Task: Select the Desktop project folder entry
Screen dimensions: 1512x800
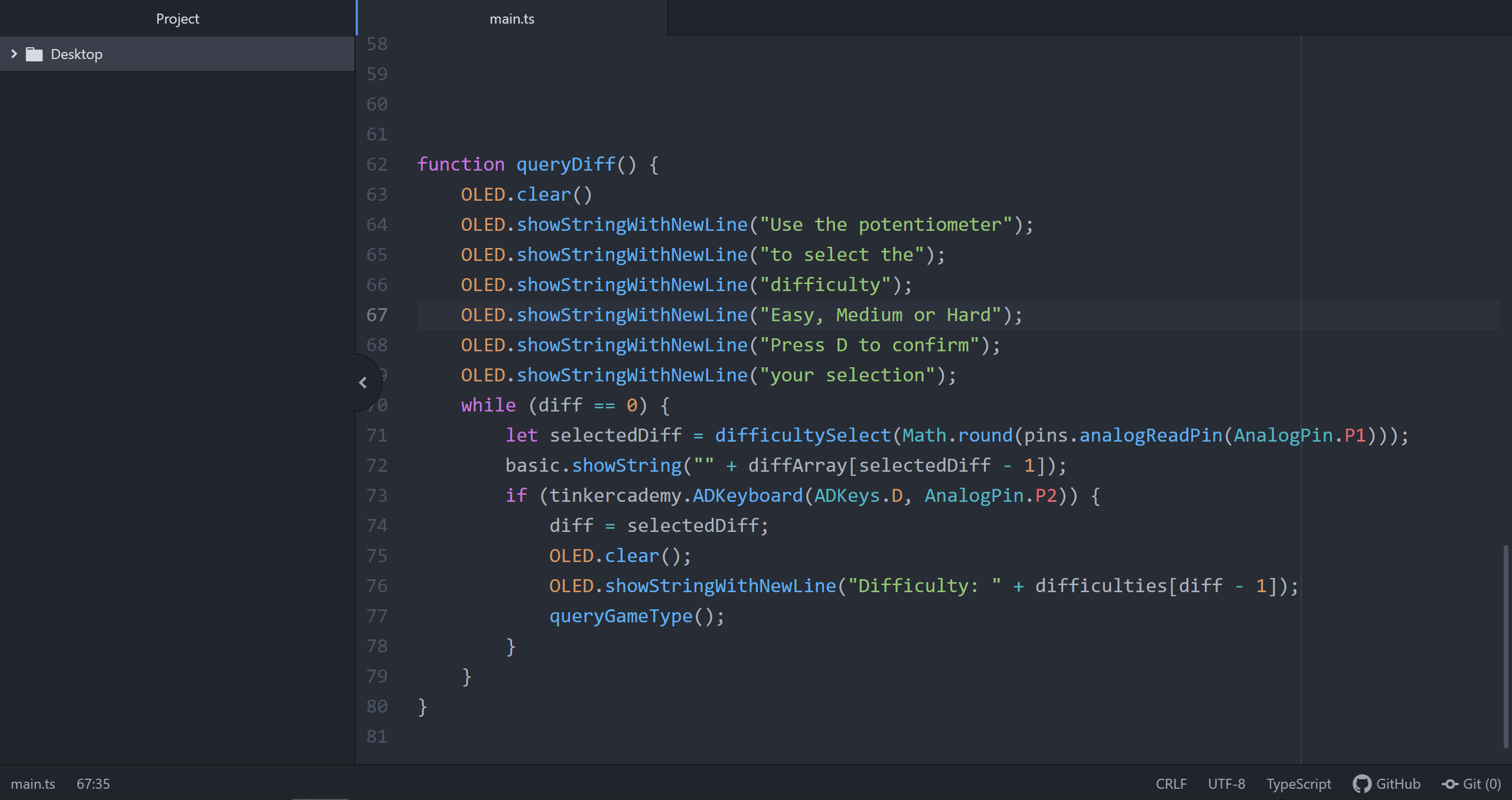Action: click(x=77, y=54)
